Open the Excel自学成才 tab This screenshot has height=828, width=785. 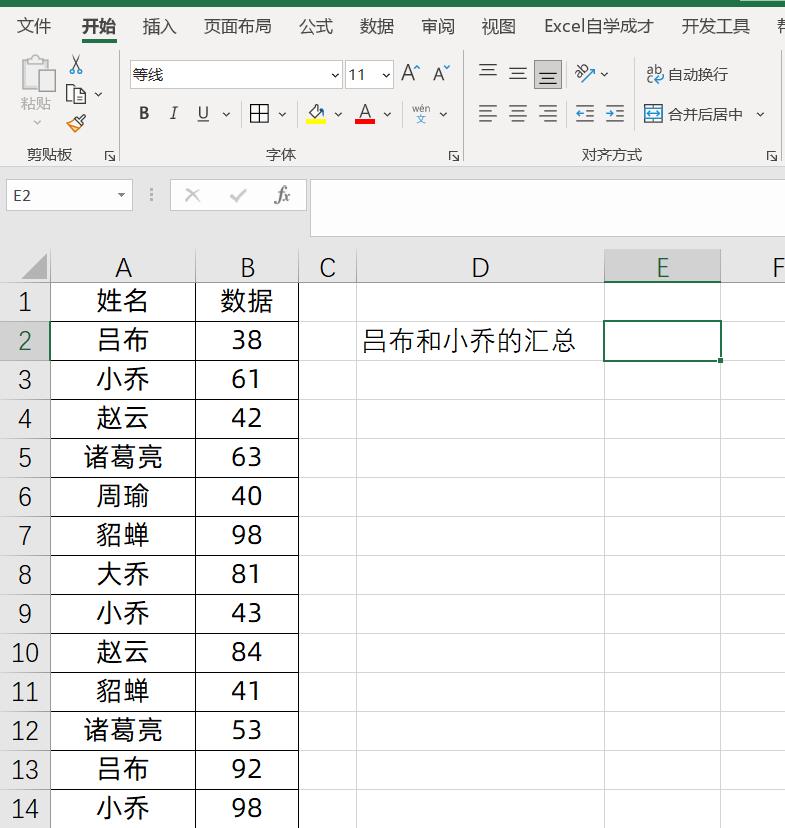click(x=599, y=26)
